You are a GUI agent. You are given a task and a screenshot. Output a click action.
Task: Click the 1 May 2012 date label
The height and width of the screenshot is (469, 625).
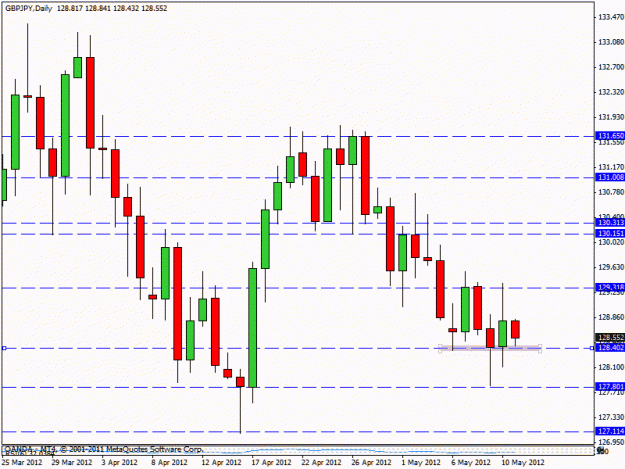(x=421, y=462)
